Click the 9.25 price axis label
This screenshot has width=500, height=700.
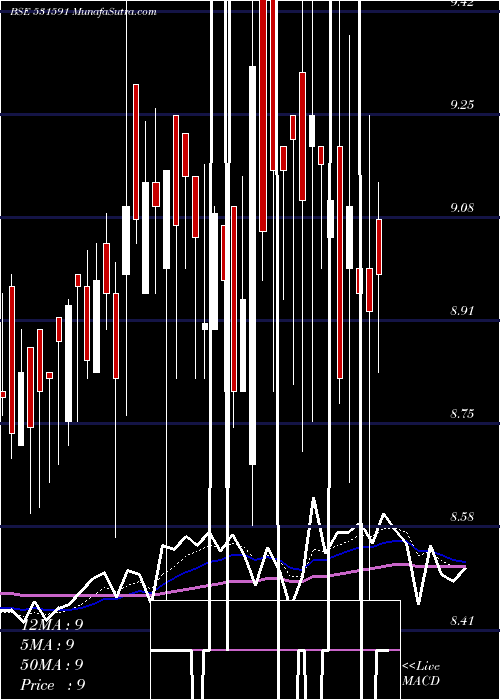coord(462,105)
